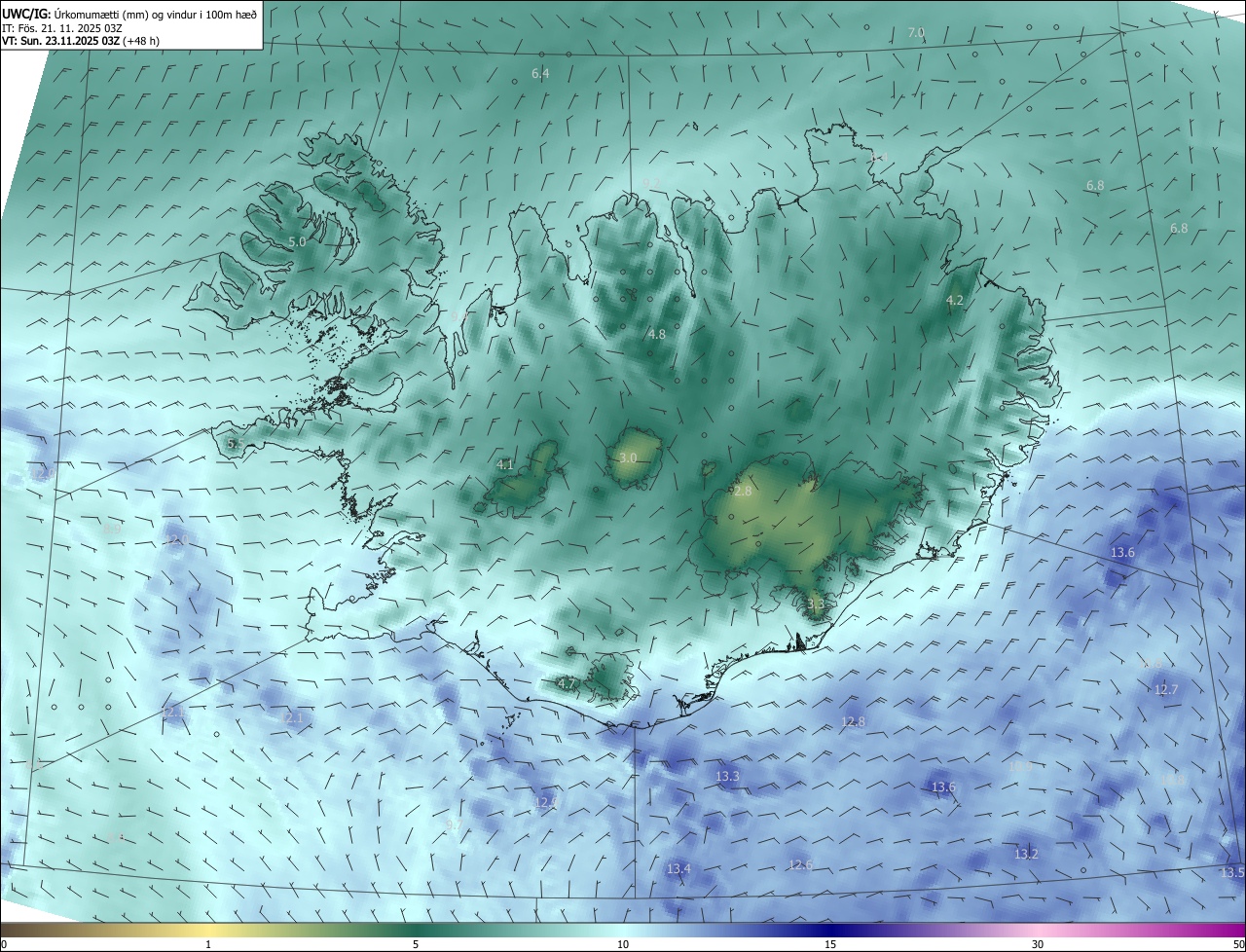Click the 13.5 value at the bottom-right corner
The image size is (1246, 952).
[1232, 872]
